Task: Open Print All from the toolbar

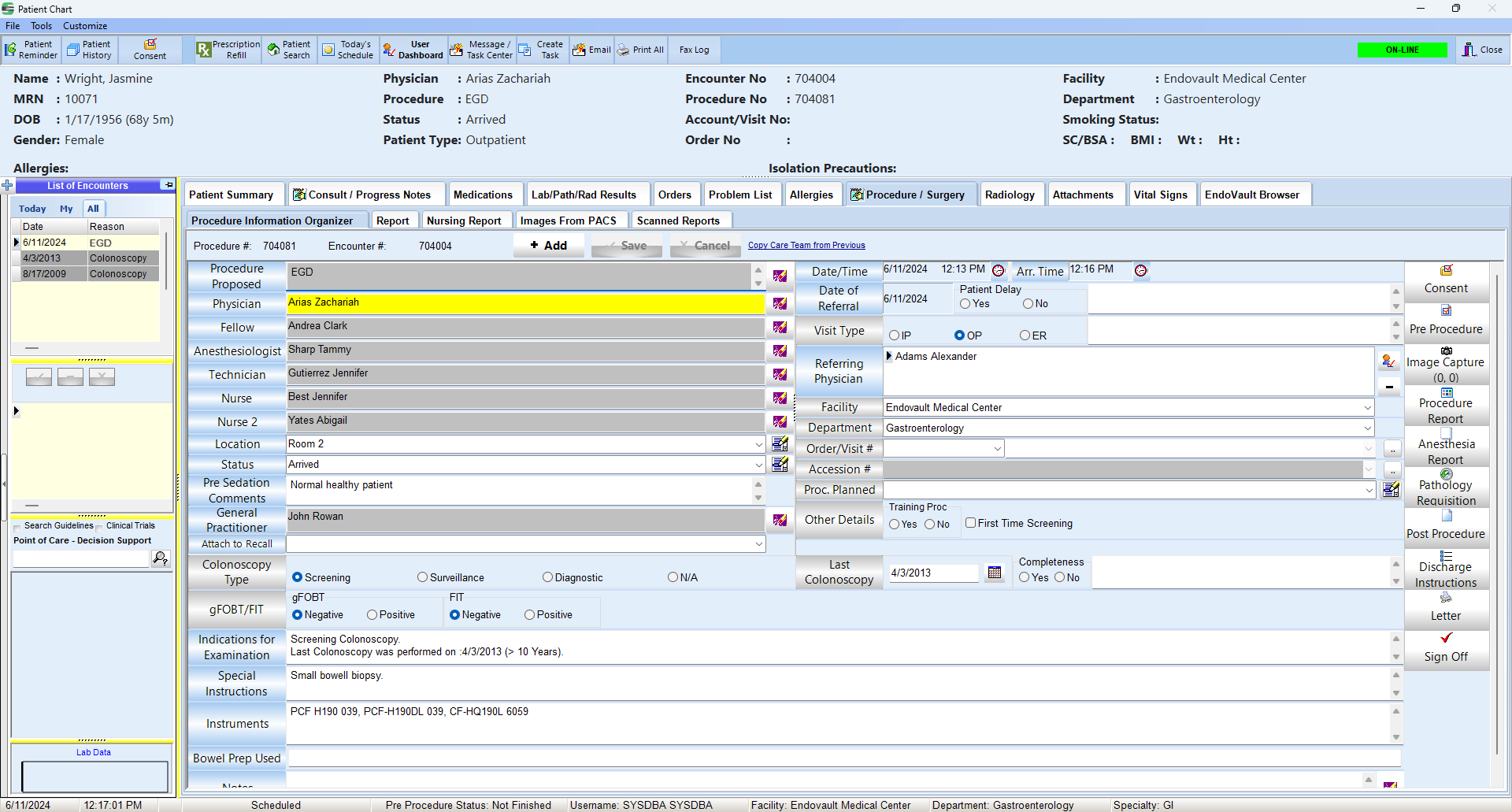Action: tap(640, 50)
